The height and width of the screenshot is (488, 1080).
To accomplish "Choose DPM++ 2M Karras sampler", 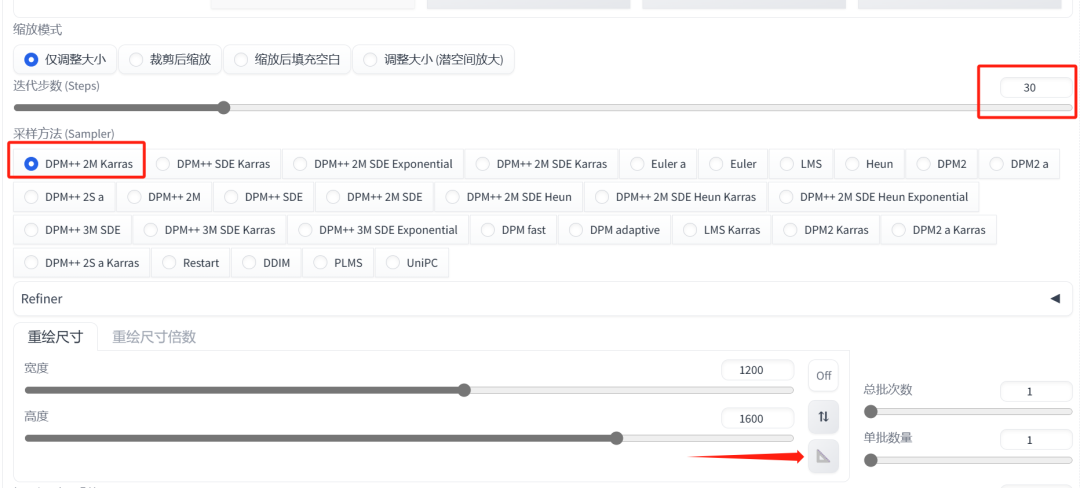I will pyautogui.click(x=79, y=164).
